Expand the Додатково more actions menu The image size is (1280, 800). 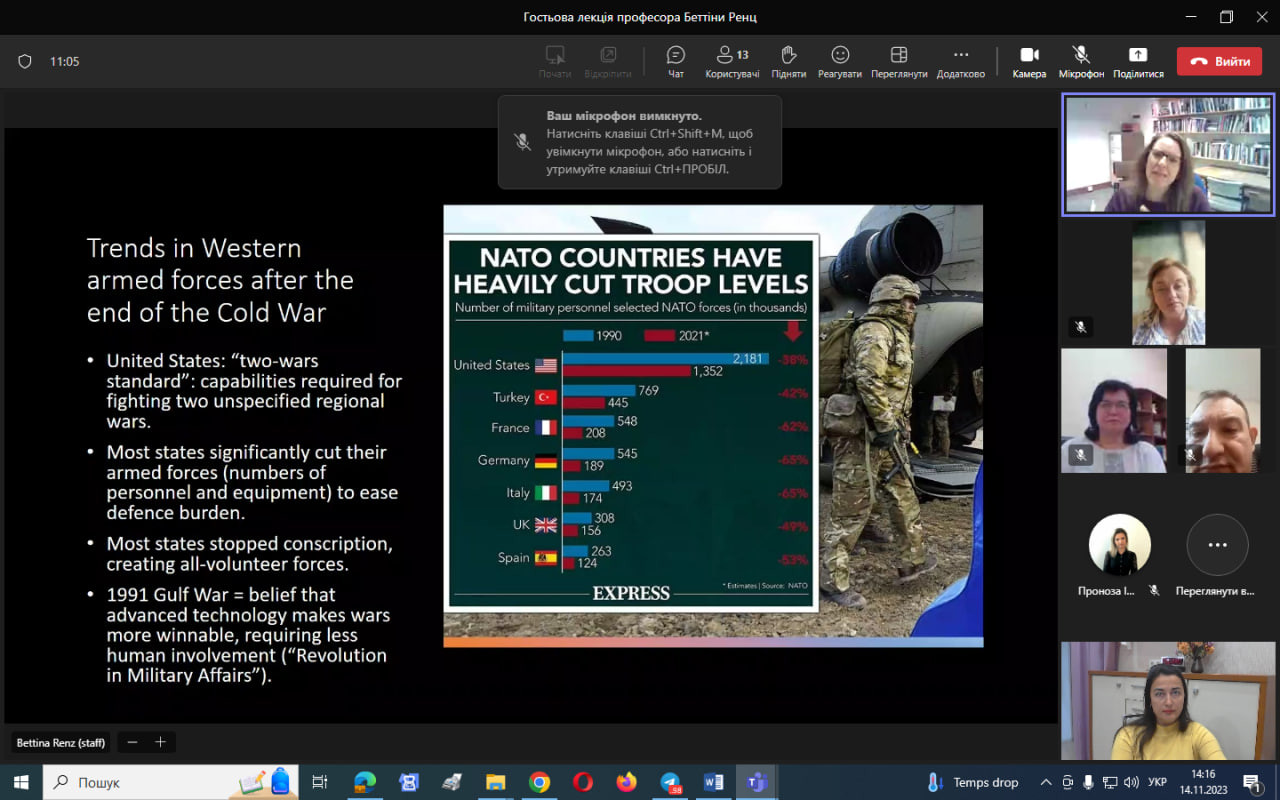click(960, 61)
